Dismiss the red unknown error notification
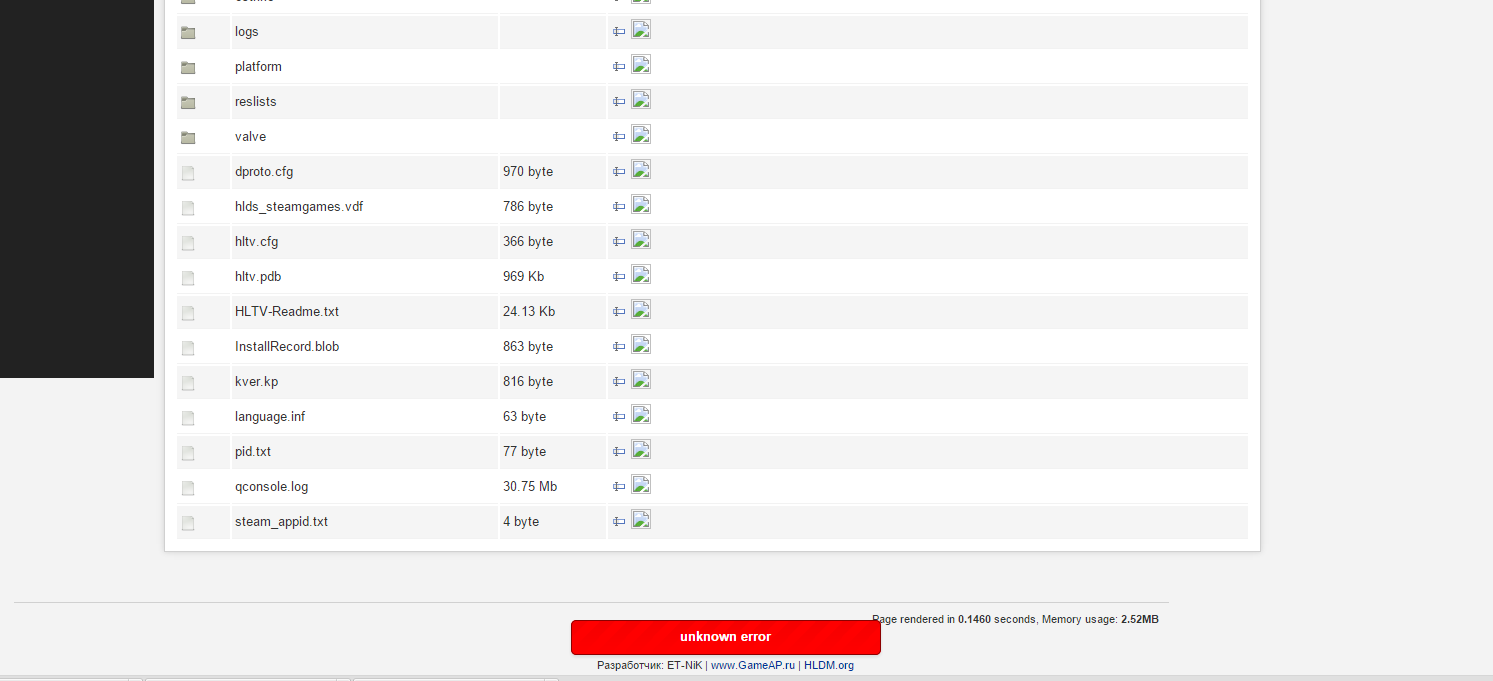This screenshot has width=1493, height=681. [x=725, y=637]
